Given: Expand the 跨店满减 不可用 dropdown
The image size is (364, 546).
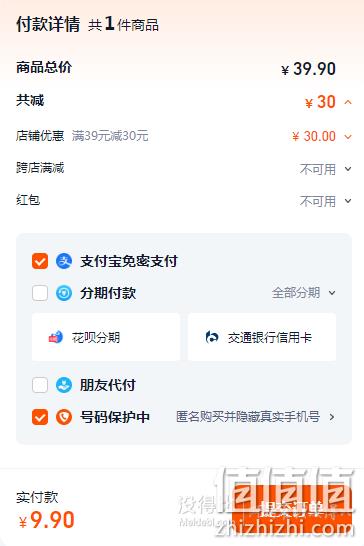Looking at the screenshot, I should tap(348, 169).
